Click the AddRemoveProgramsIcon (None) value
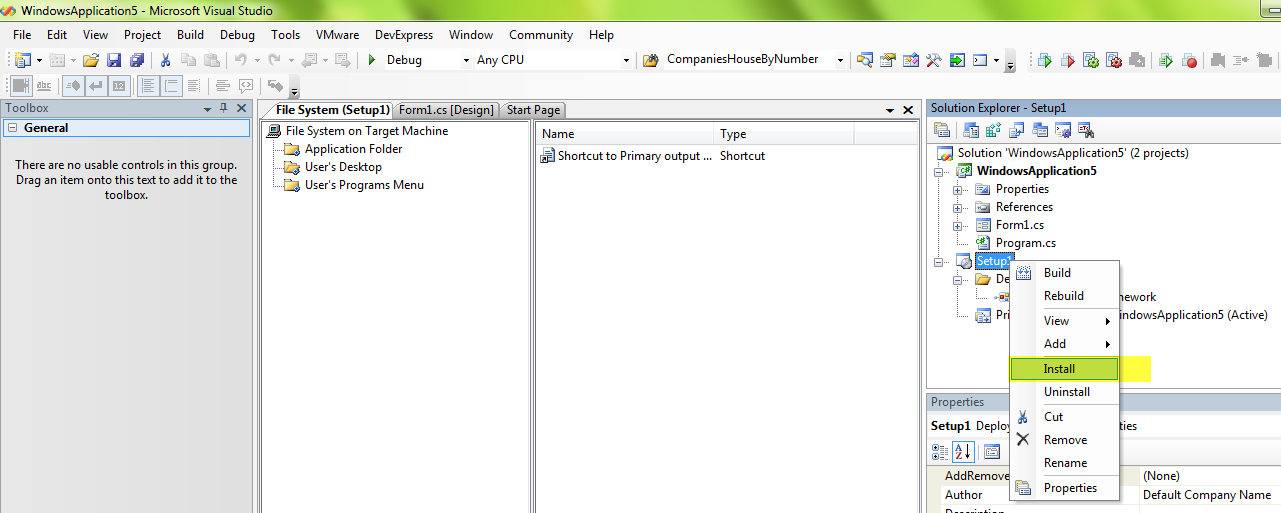Viewport: 1281px width, 513px height. coord(1209,476)
